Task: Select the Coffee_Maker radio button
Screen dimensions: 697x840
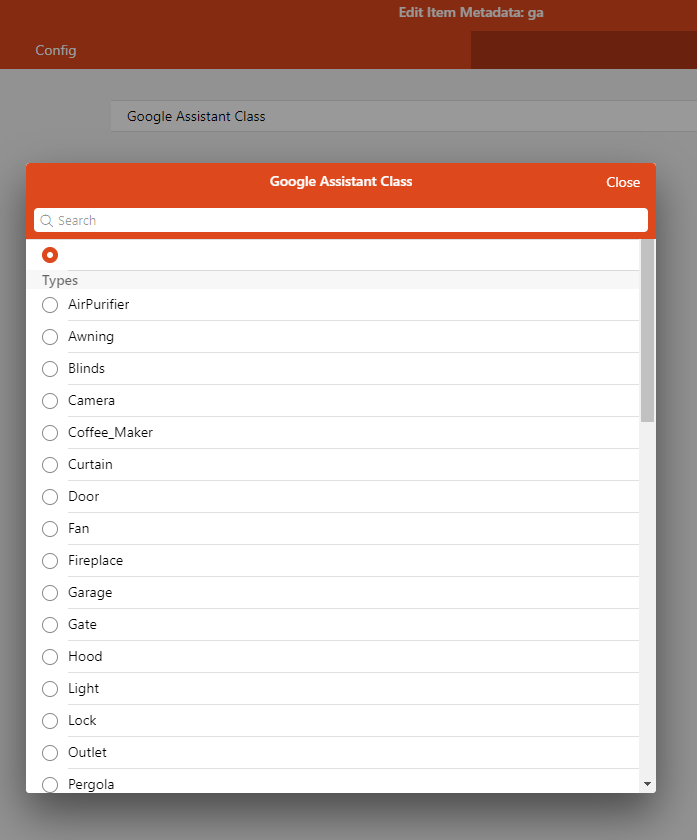Action: (x=50, y=433)
